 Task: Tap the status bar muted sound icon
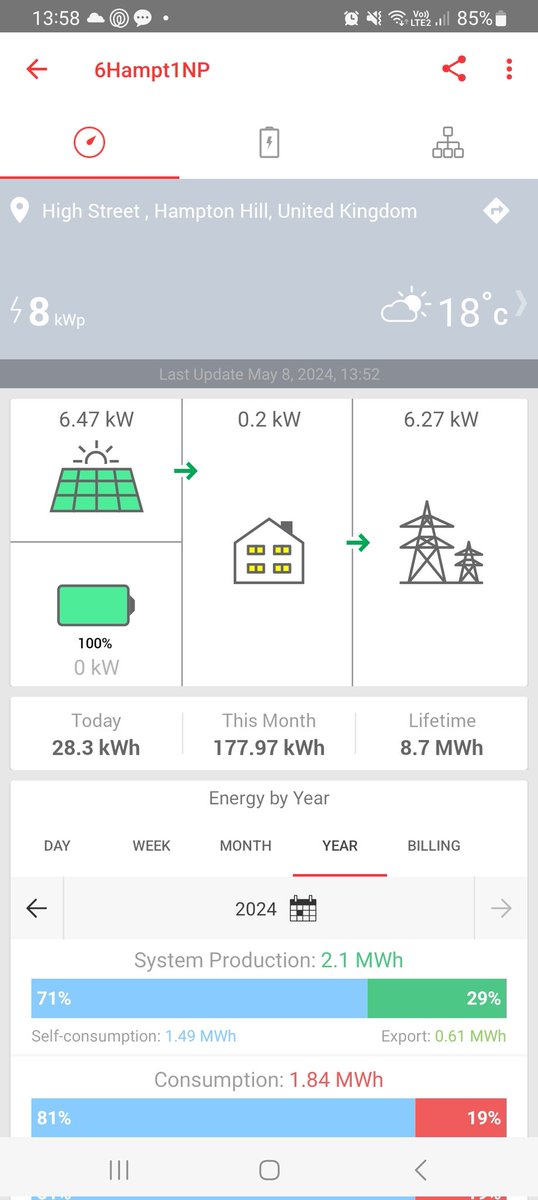(374, 18)
